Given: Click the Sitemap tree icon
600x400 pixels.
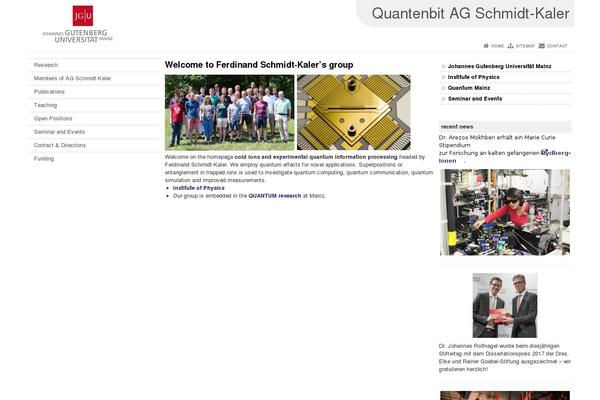Looking at the screenshot, I should [x=511, y=46].
